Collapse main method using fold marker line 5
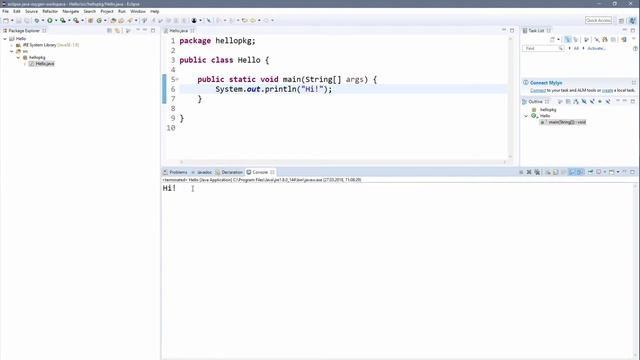640x360 pixels. pos(178,79)
